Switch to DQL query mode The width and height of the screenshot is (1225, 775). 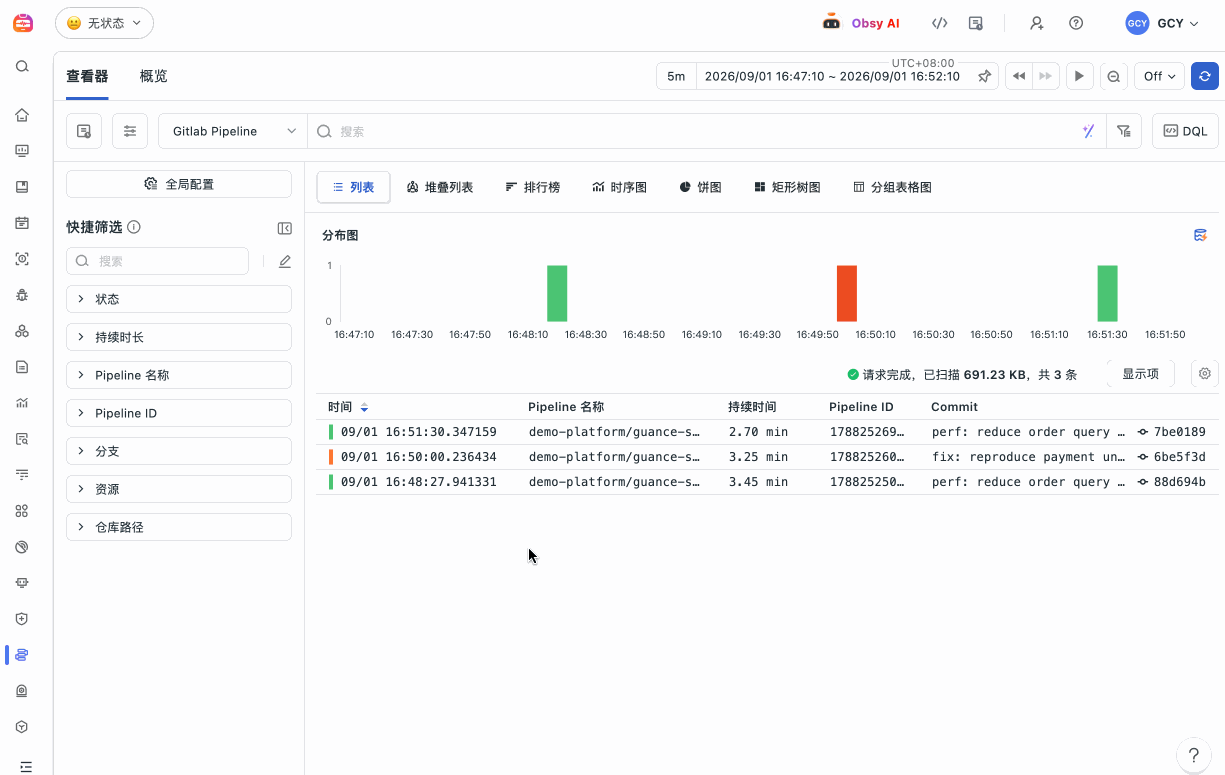(1185, 131)
